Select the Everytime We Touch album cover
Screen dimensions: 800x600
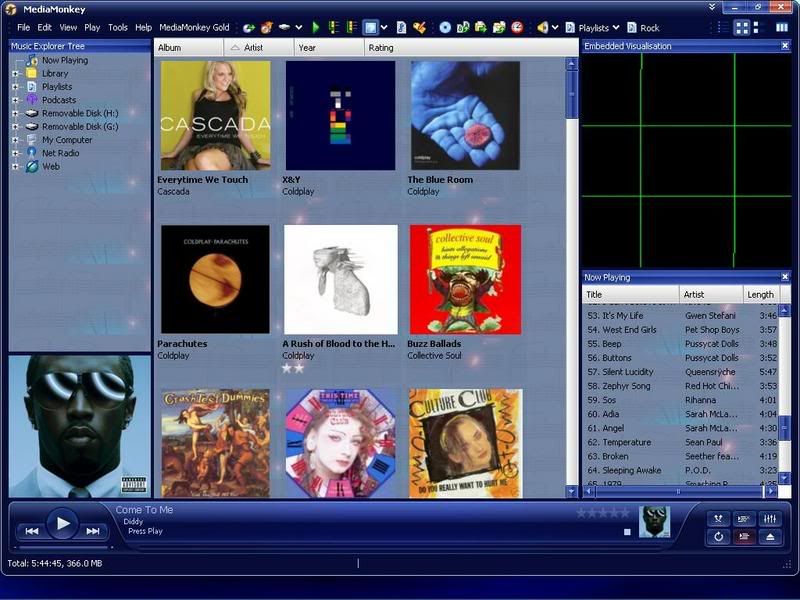pyautogui.click(x=215, y=115)
